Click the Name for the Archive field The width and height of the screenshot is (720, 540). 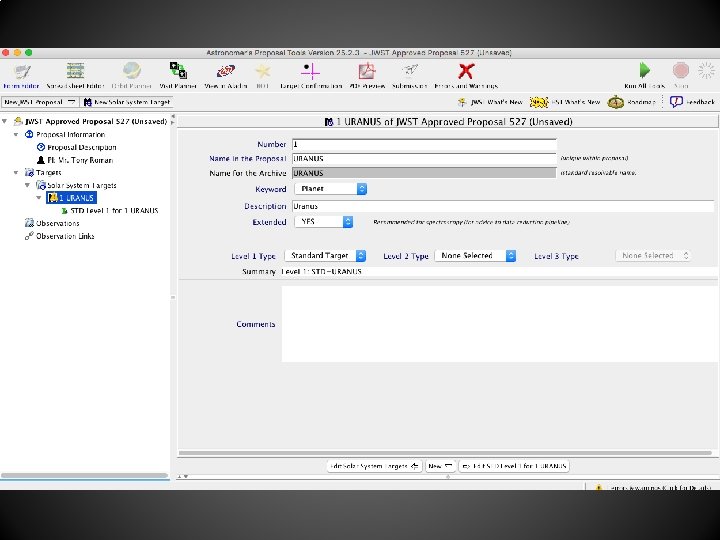point(424,173)
